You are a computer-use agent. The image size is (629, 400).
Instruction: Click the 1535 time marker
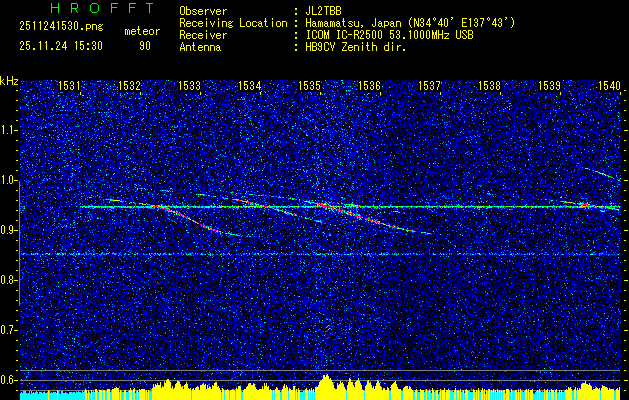tap(309, 87)
